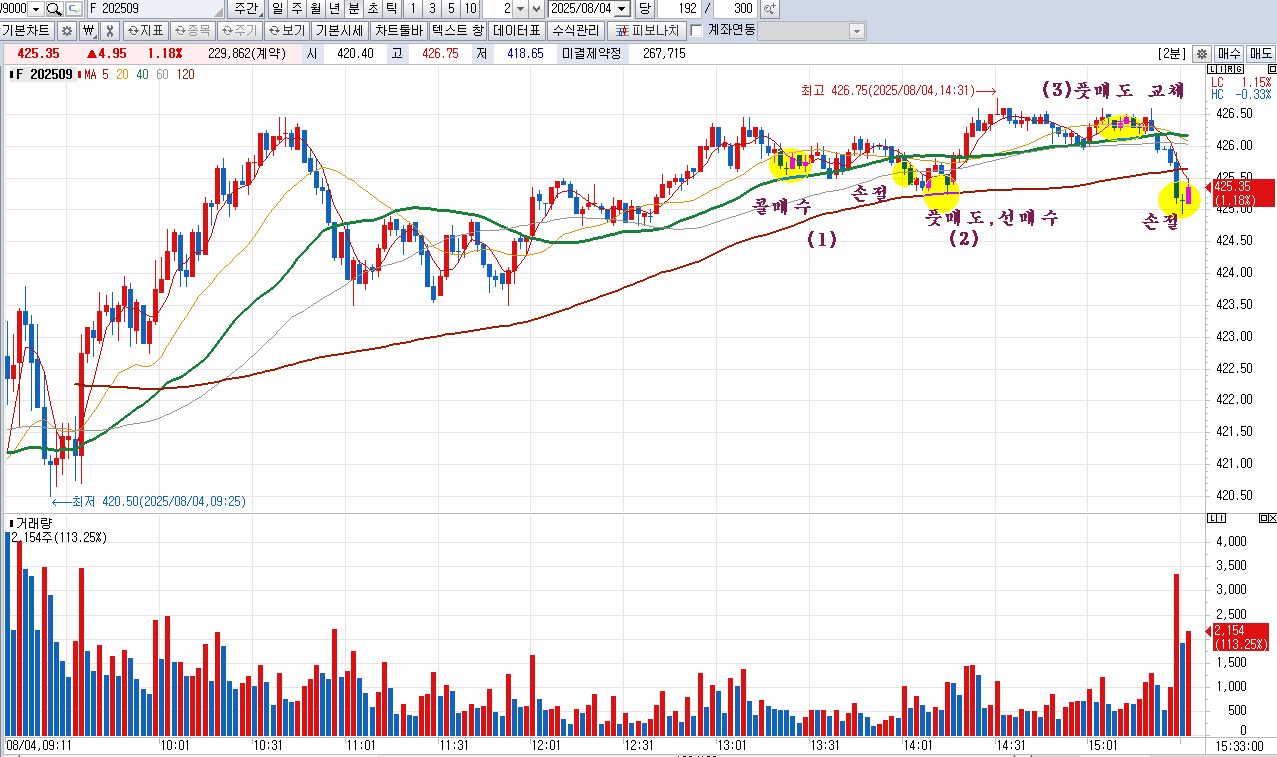Click the magnifier symbol search icon
The height and width of the screenshot is (757, 1277).
point(53,9)
